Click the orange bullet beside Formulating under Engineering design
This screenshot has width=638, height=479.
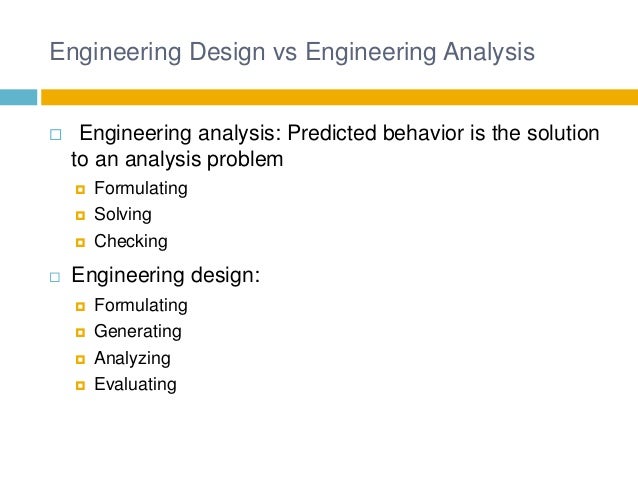(81, 306)
